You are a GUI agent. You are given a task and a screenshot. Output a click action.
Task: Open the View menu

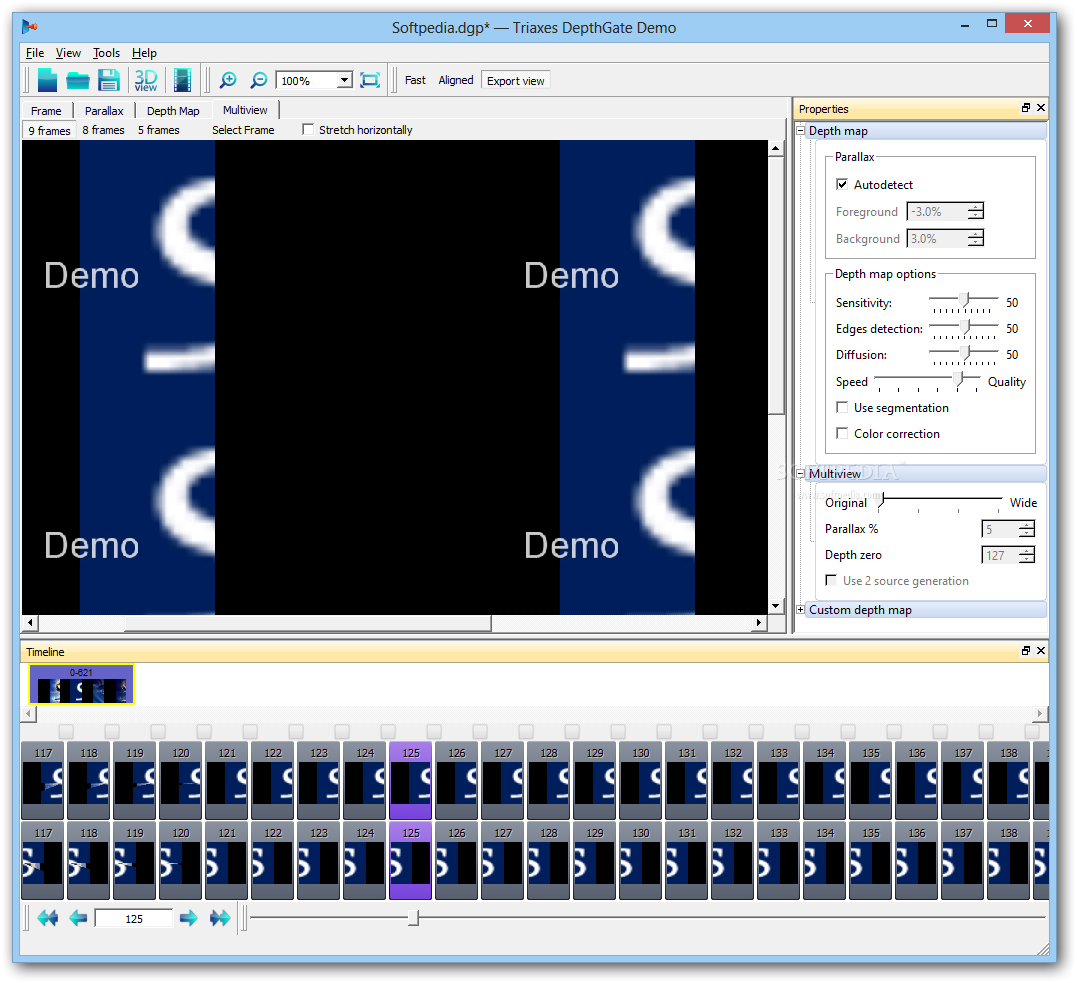(68, 53)
